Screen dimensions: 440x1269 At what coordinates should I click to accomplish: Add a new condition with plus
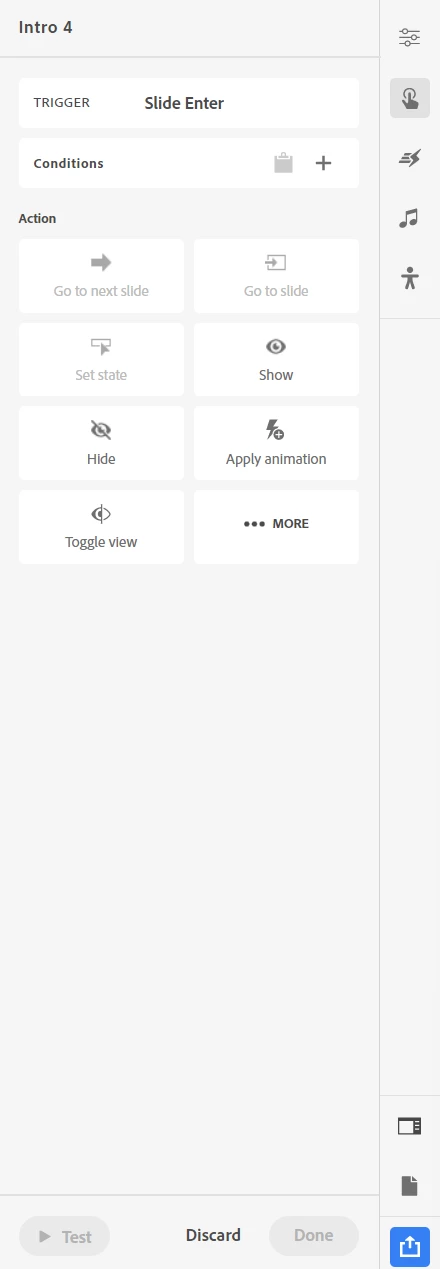323,163
